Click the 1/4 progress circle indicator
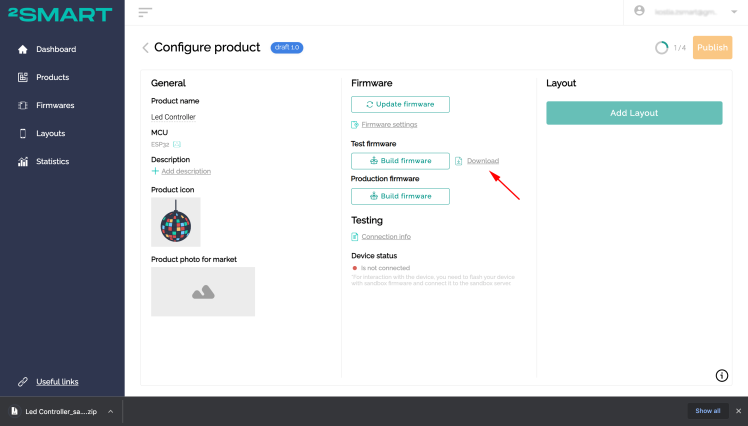Image resolution: width=748 pixels, height=426 pixels. tap(661, 47)
